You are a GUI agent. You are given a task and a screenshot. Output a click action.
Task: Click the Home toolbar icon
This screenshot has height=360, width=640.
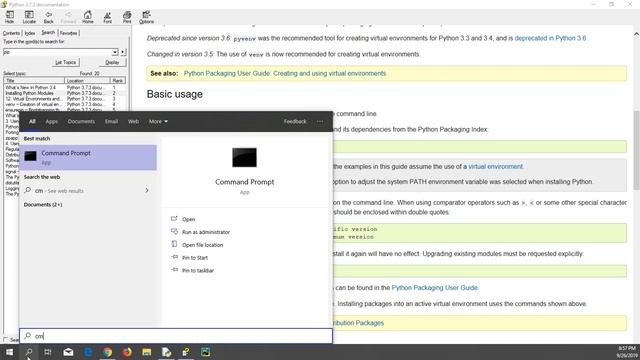click(88, 17)
